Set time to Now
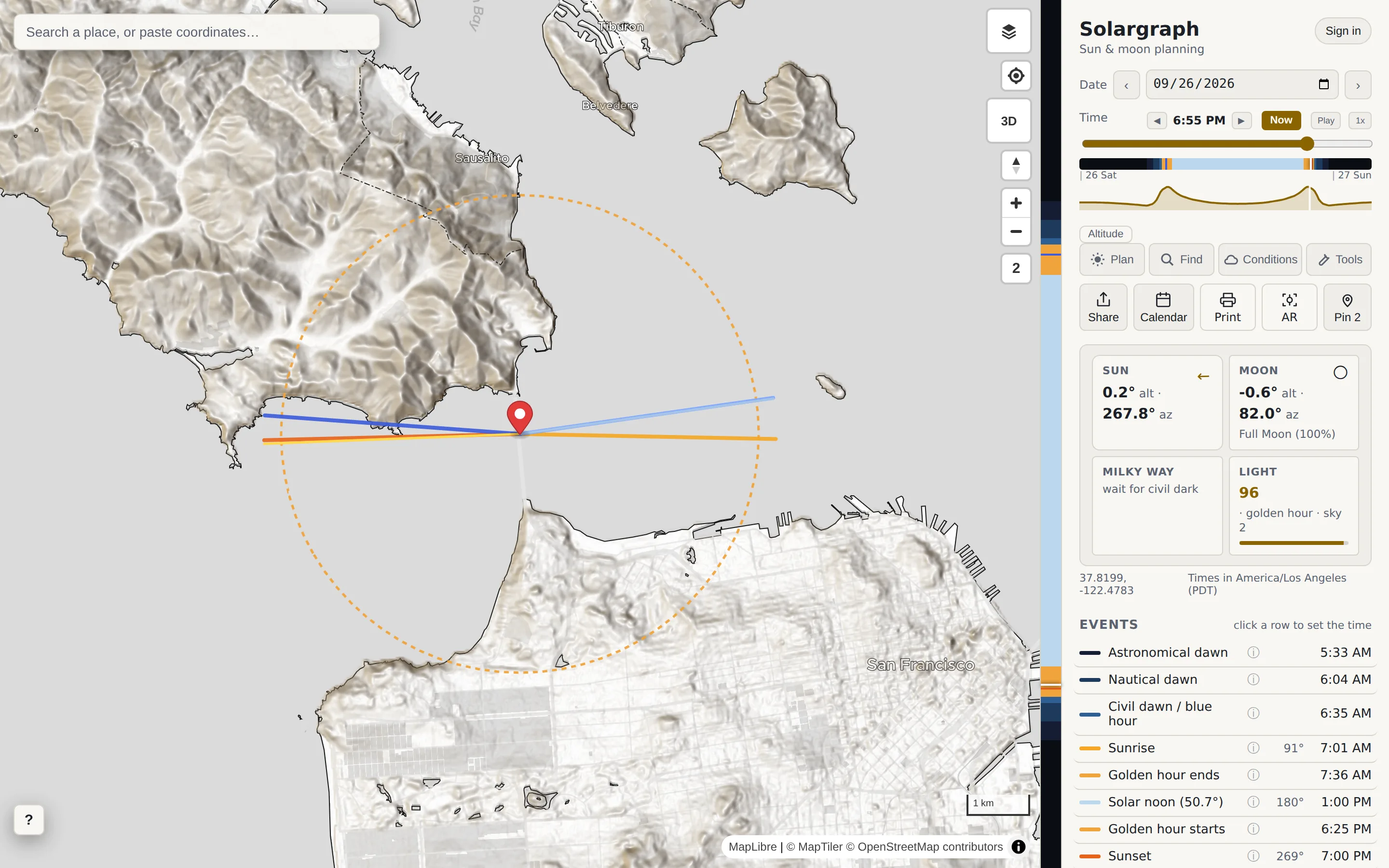 coord(1280,120)
